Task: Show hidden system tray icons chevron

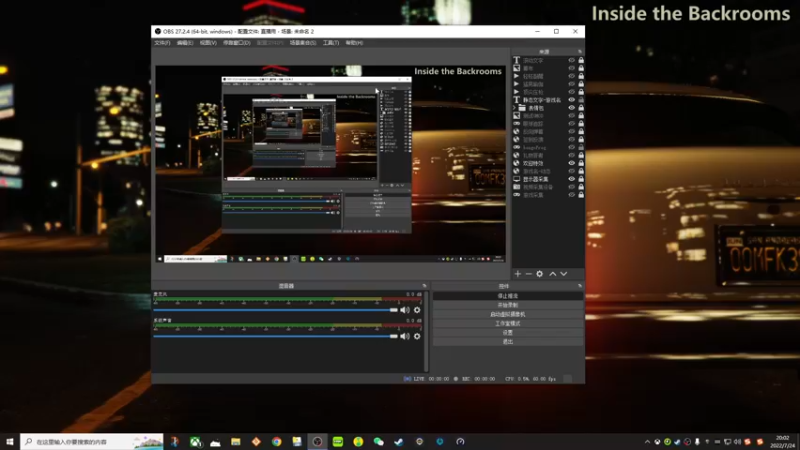Action: pos(647,442)
